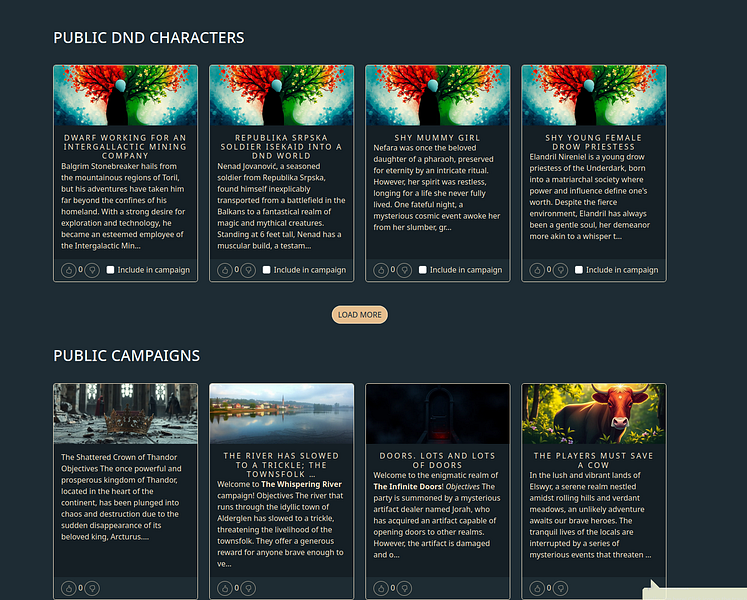Enable Include in campaign for Drow Priestess

coord(579,270)
